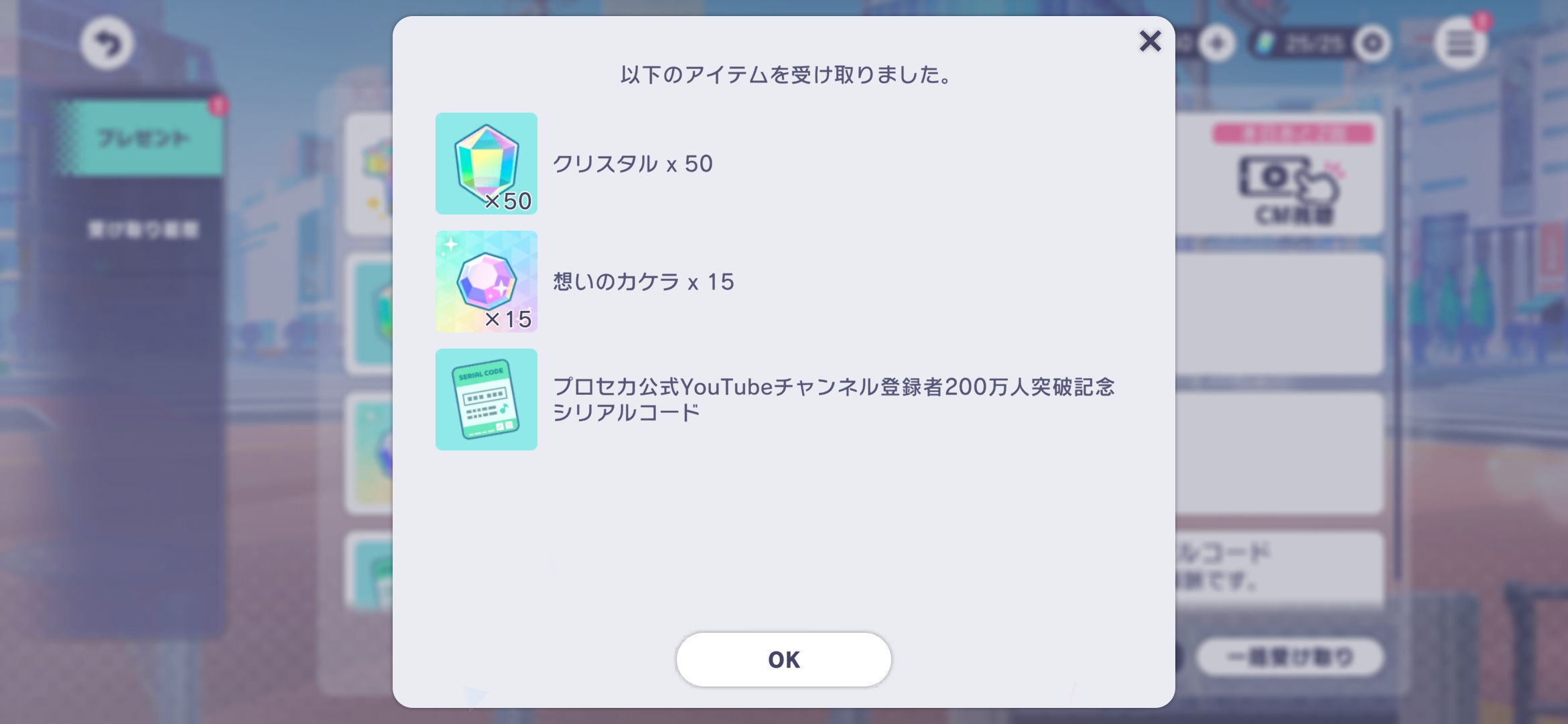Screen dimensions: 1568x724
Task: Click the クリスタル x 50 text label
Action: (633, 164)
